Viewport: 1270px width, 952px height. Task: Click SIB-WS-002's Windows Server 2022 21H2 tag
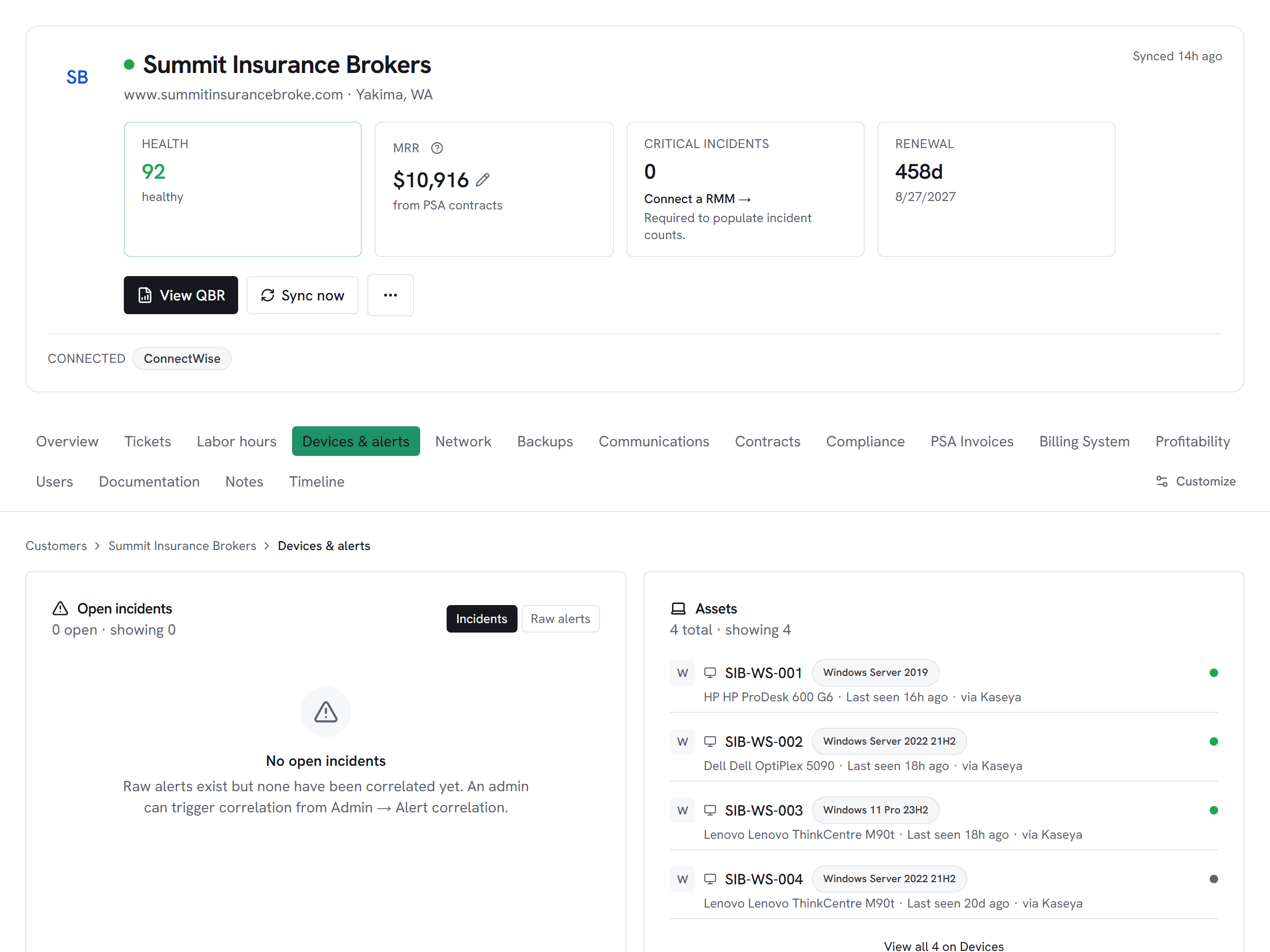pos(890,742)
